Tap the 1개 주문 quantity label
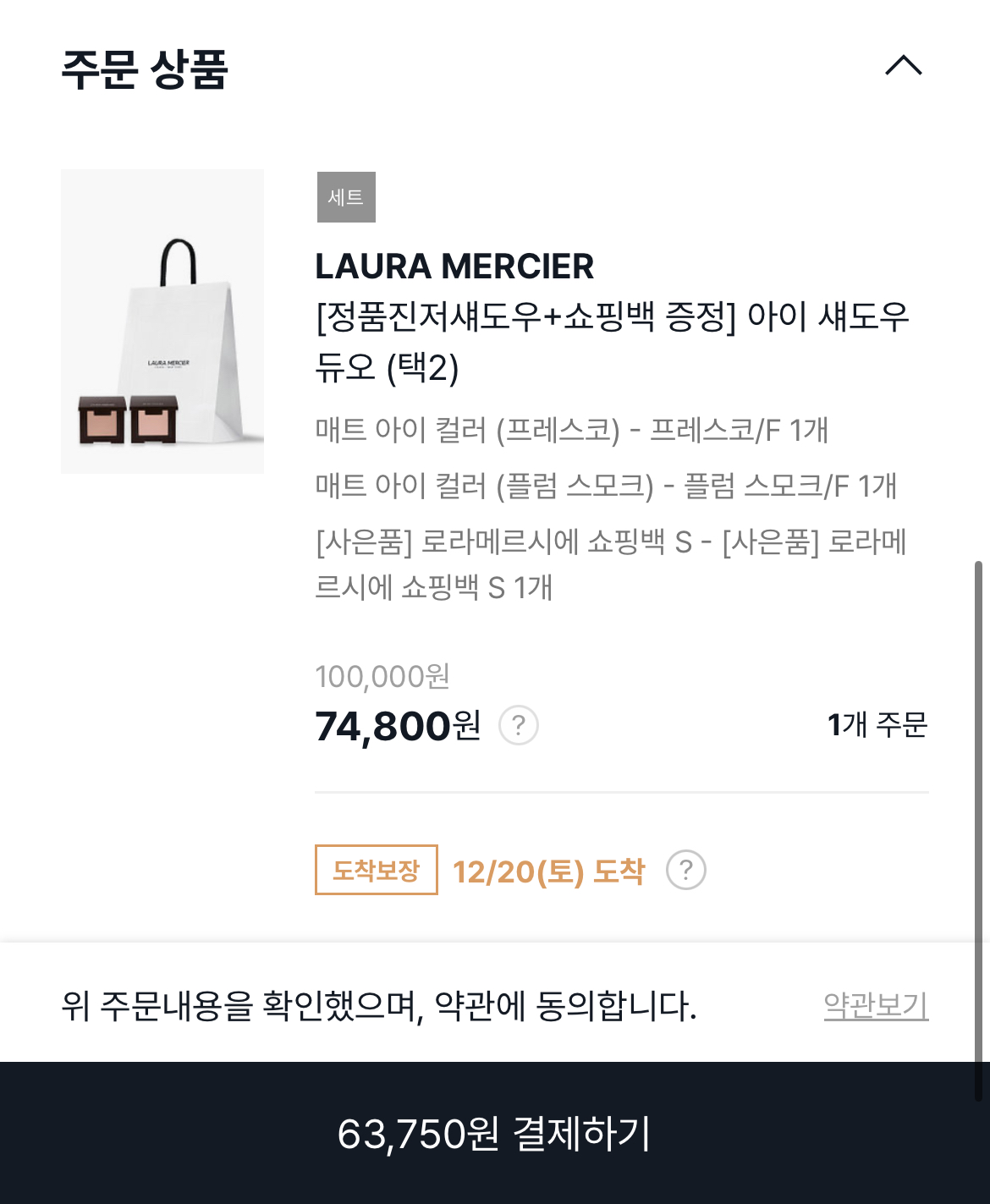This screenshot has width=990, height=1204. [877, 725]
